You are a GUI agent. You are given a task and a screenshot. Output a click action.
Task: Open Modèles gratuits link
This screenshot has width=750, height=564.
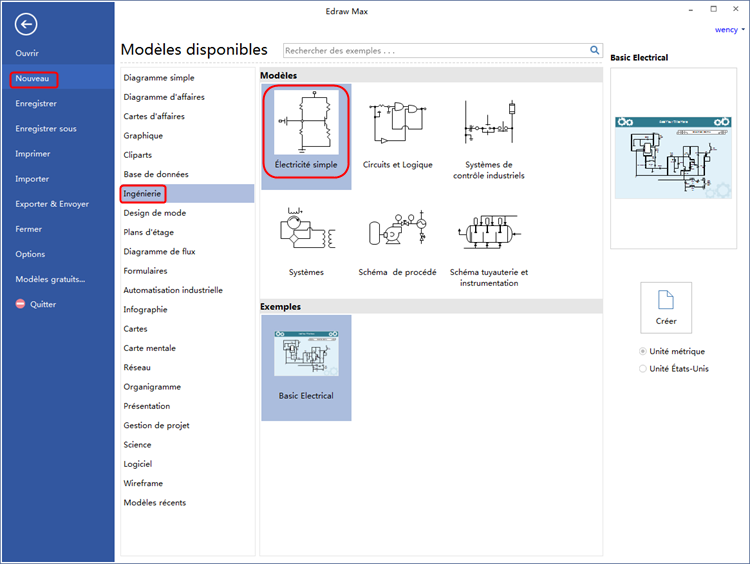tap(50, 279)
